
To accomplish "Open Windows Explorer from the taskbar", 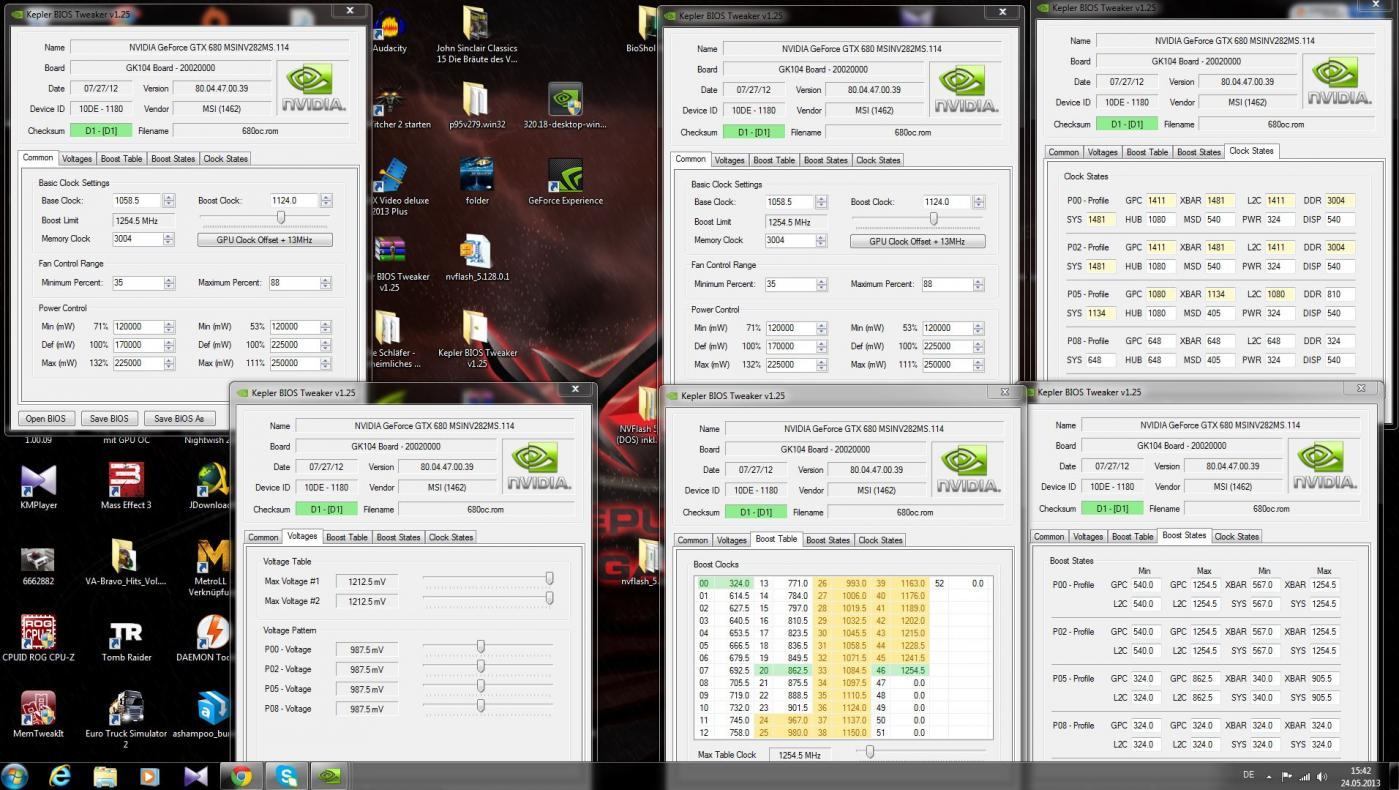I will 105,775.
